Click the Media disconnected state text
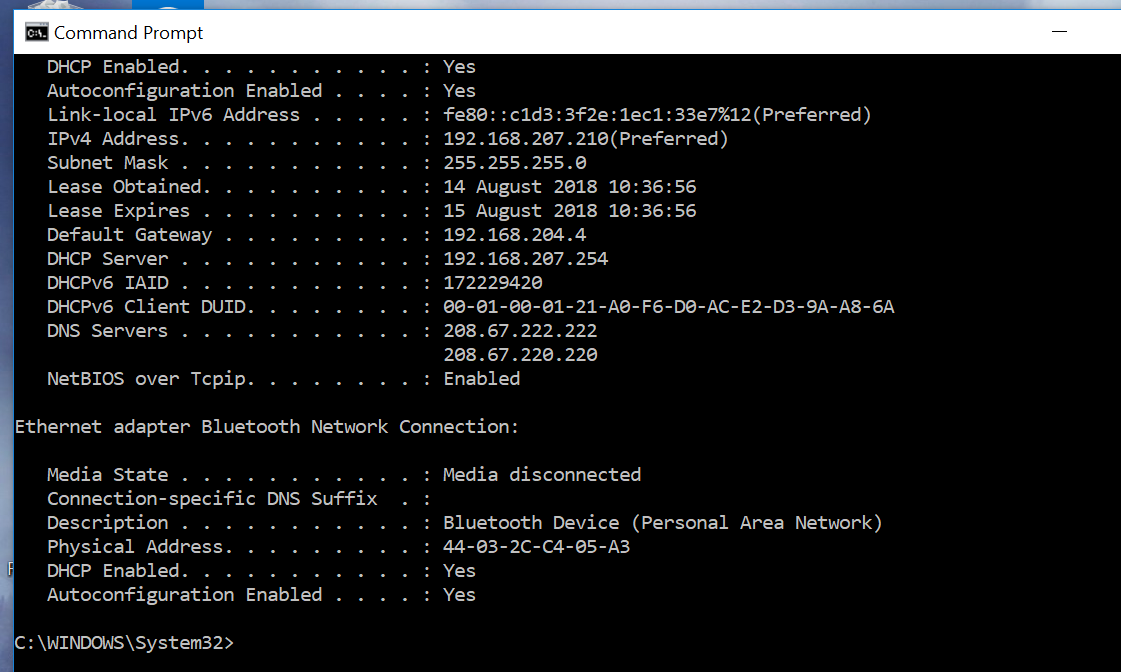This screenshot has height=672, width=1121. click(542, 475)
